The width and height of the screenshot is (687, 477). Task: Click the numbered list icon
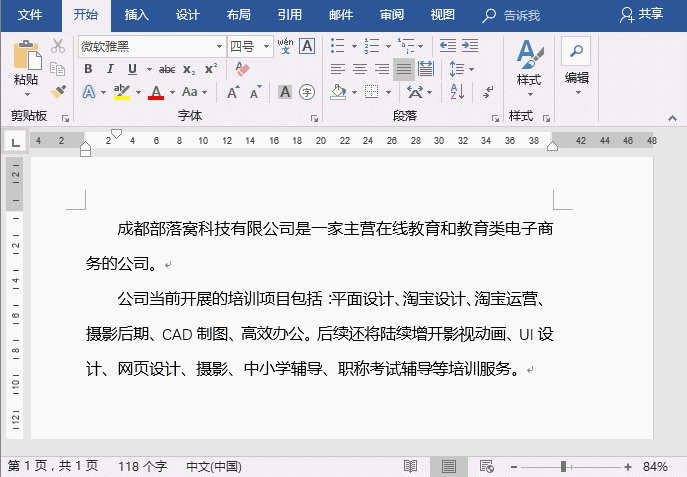click(x=372, y=46)
